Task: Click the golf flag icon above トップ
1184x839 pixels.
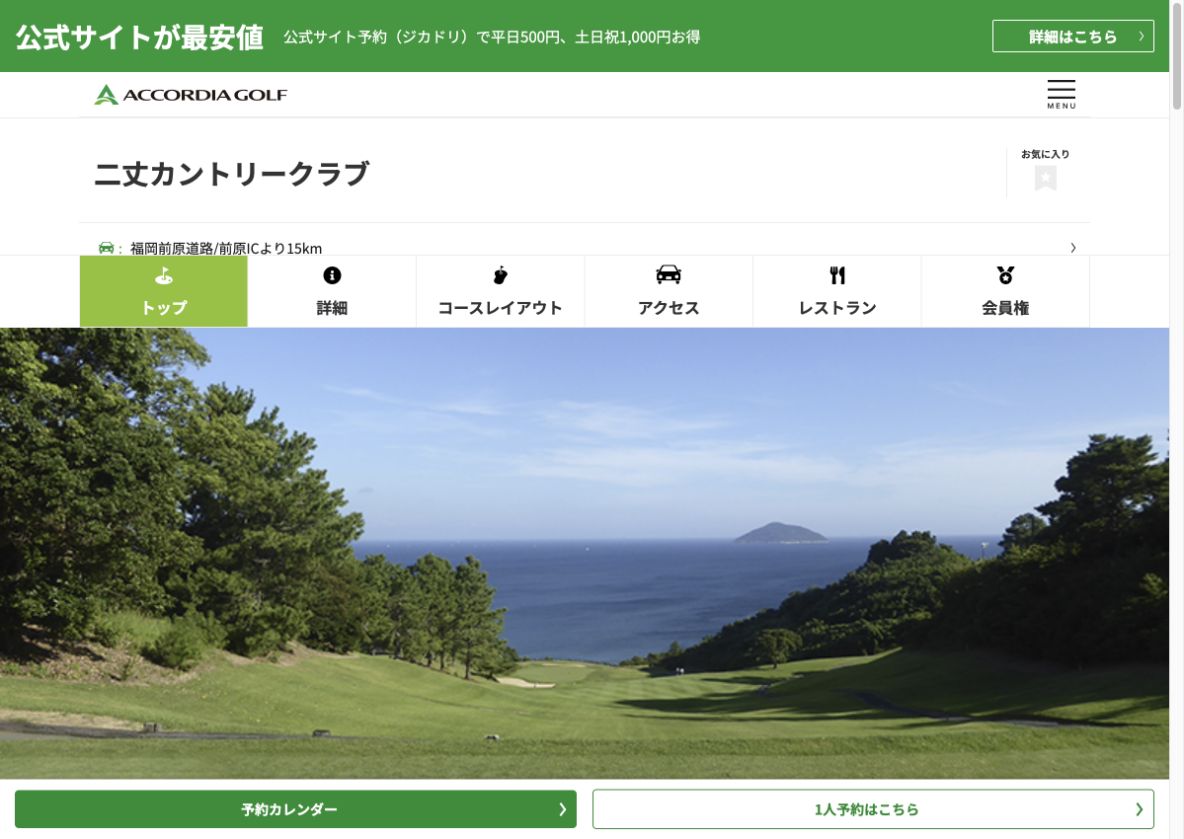Action: pos(164,276)
